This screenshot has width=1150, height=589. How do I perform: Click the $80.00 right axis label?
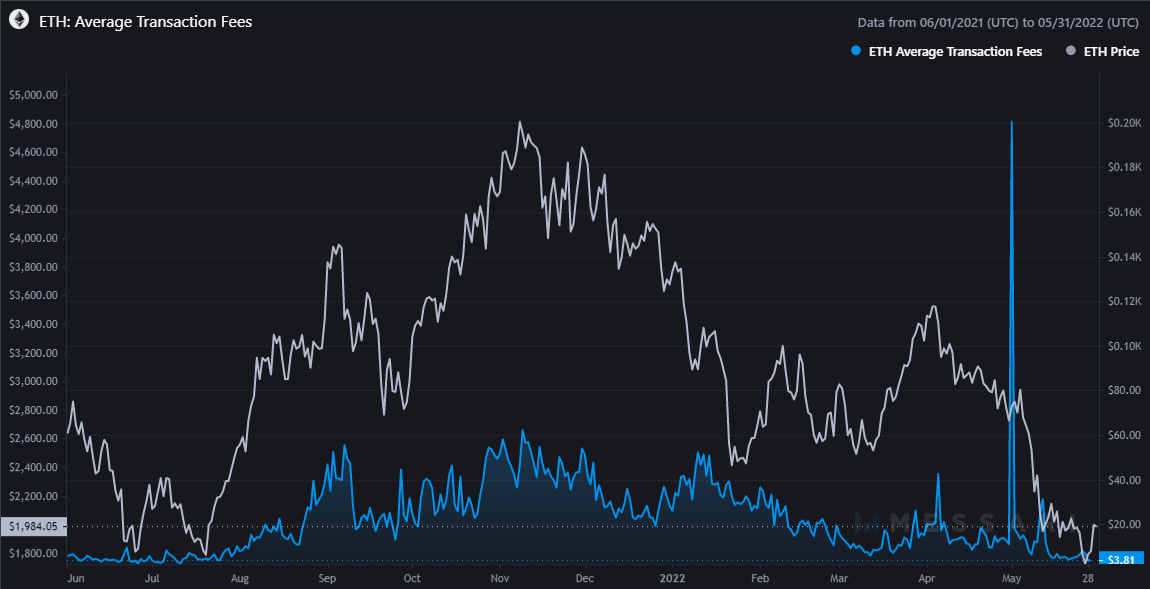click(1124, 390)
